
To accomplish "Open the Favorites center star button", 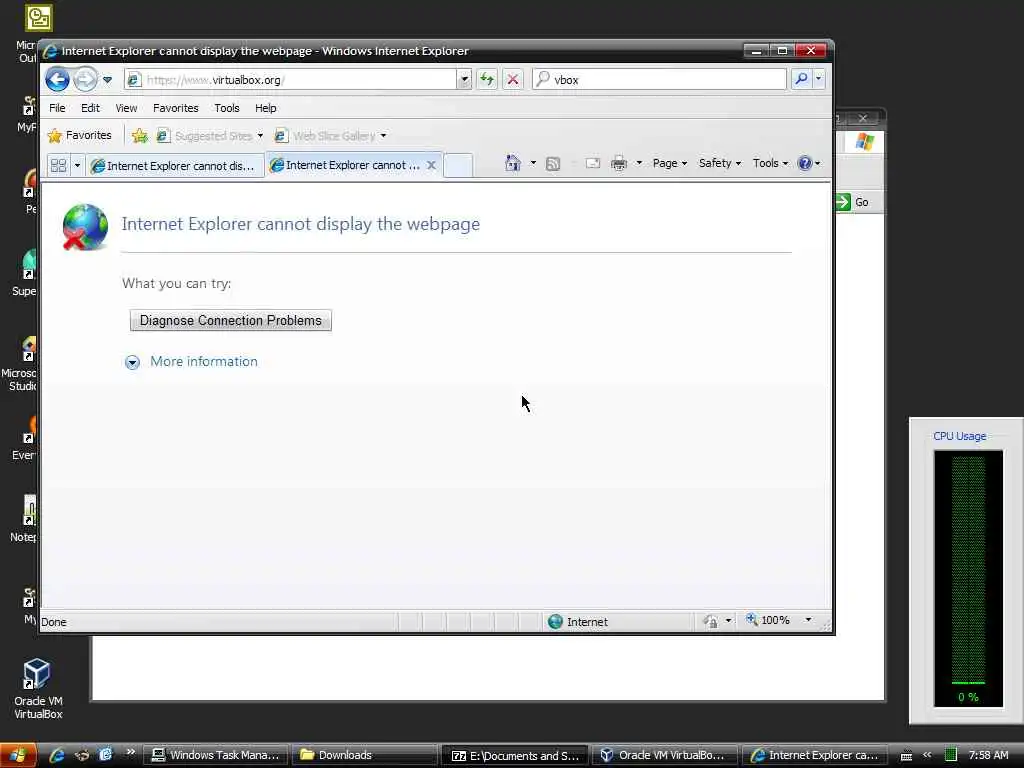I will pos(80,135).
